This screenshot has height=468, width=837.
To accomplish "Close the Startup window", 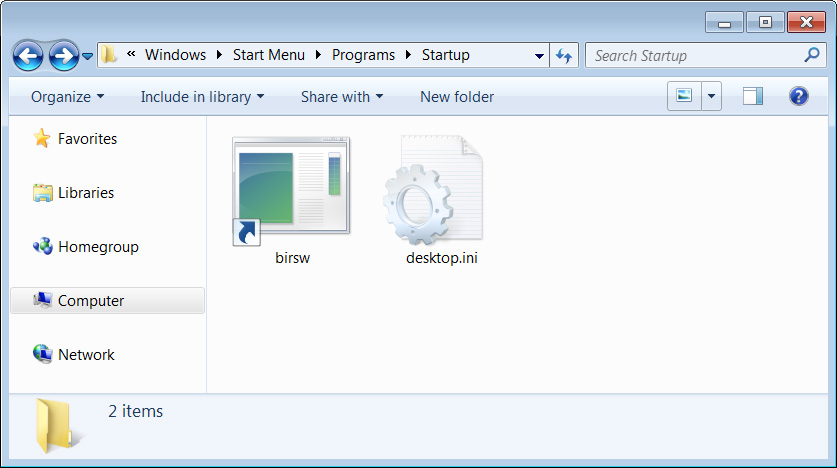I will click(806, 22).
